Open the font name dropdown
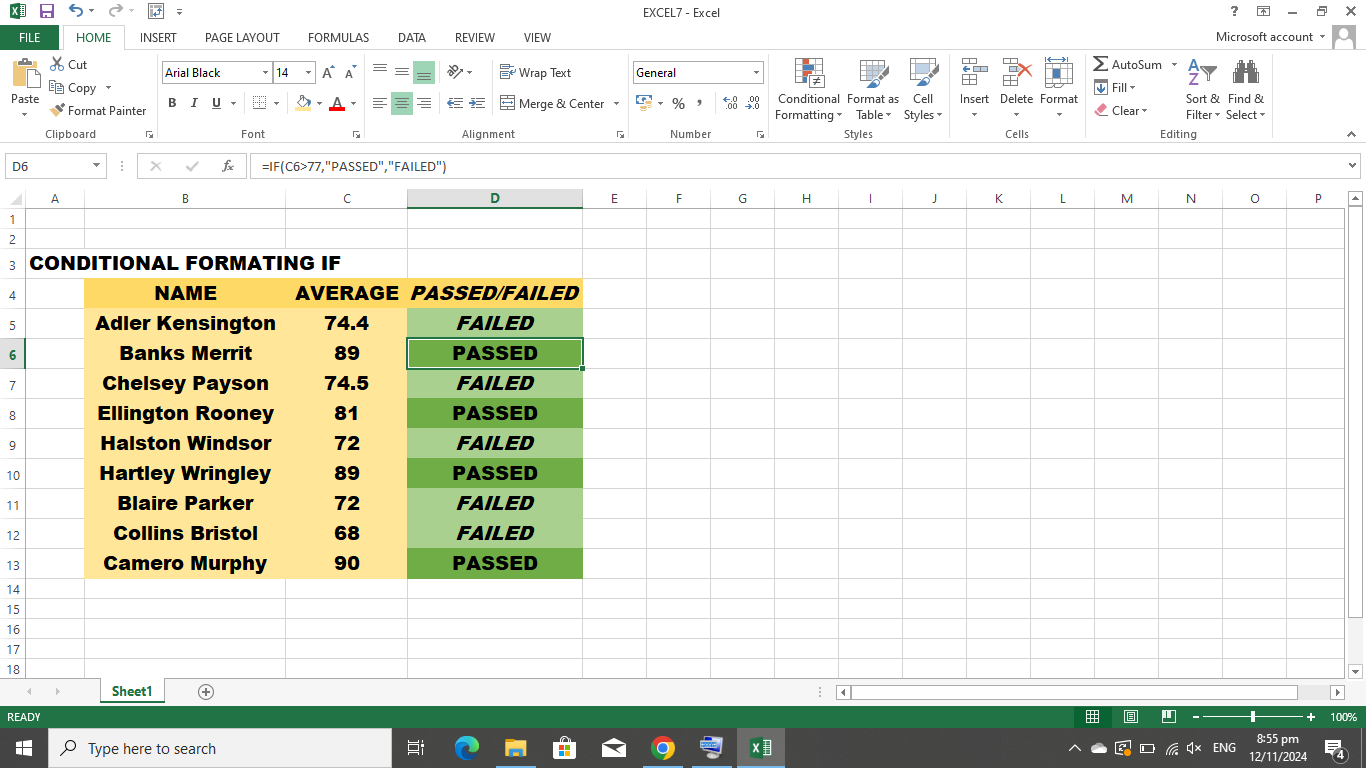Viewport: 1366px width, 768px height. coord(265,73)
